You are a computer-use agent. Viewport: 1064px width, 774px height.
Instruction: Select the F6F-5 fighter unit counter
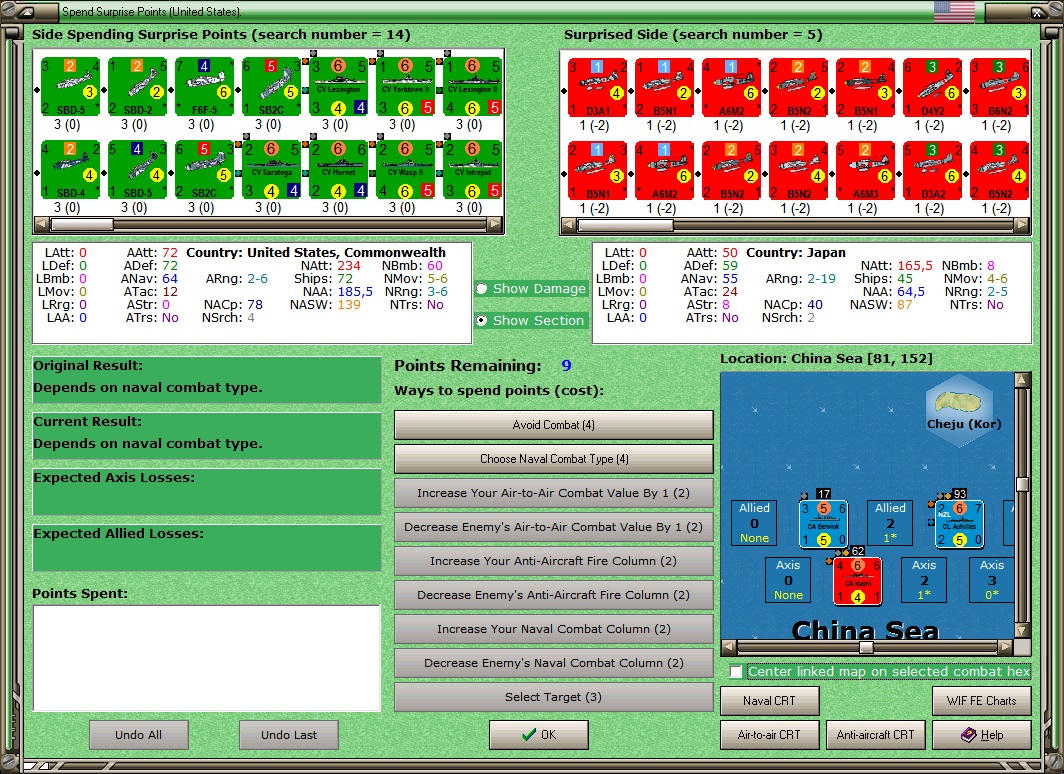pyautogui.click(x=204, y=86)
